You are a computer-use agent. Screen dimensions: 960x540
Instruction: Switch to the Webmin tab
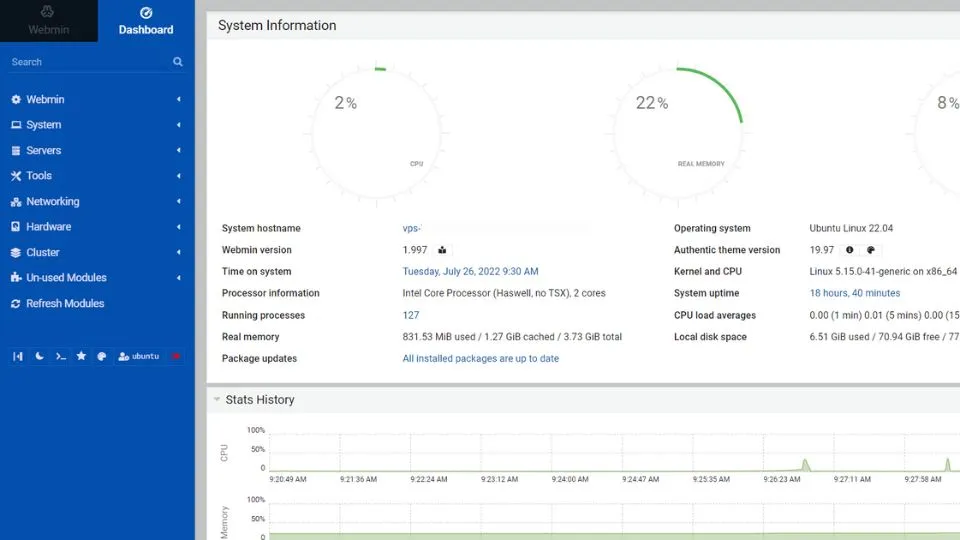48,21
